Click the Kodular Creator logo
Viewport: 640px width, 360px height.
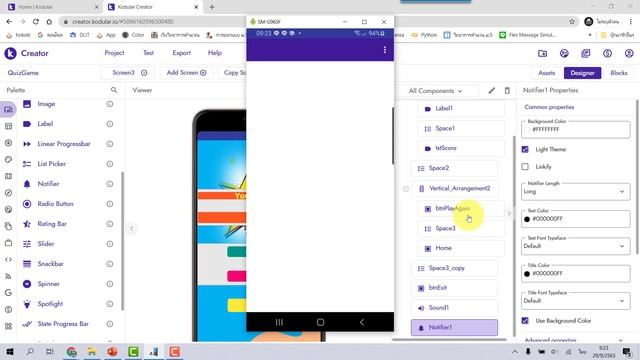(x=10, y=53)
